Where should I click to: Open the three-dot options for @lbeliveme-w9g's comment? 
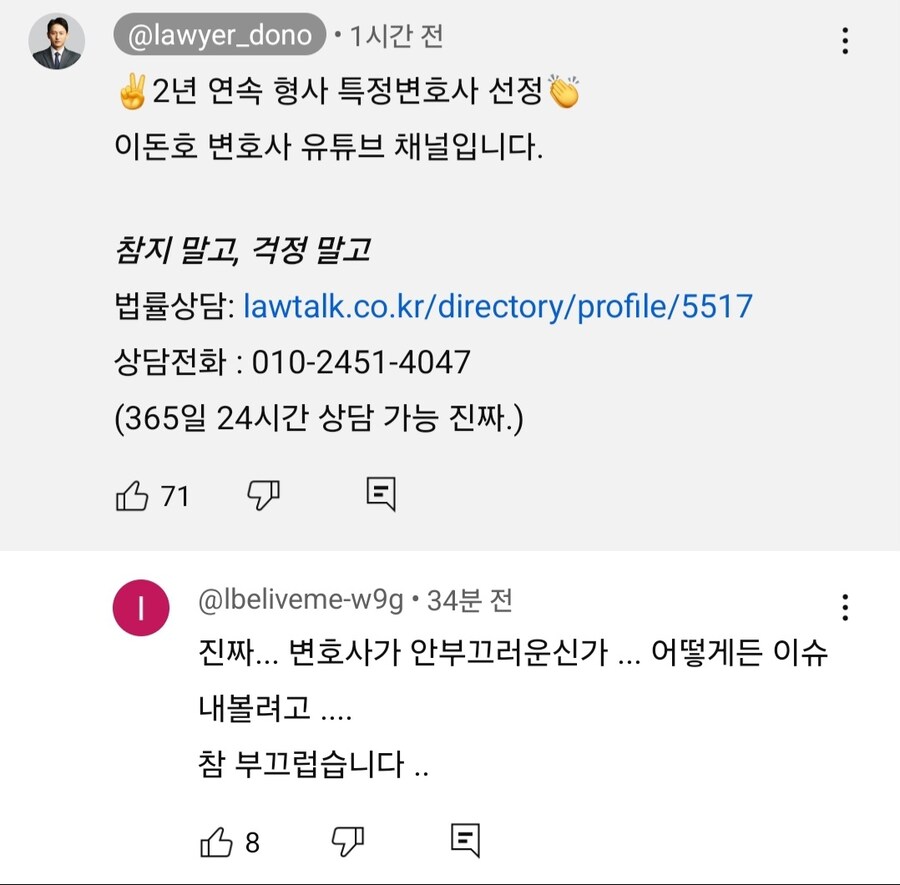(845, 606)
